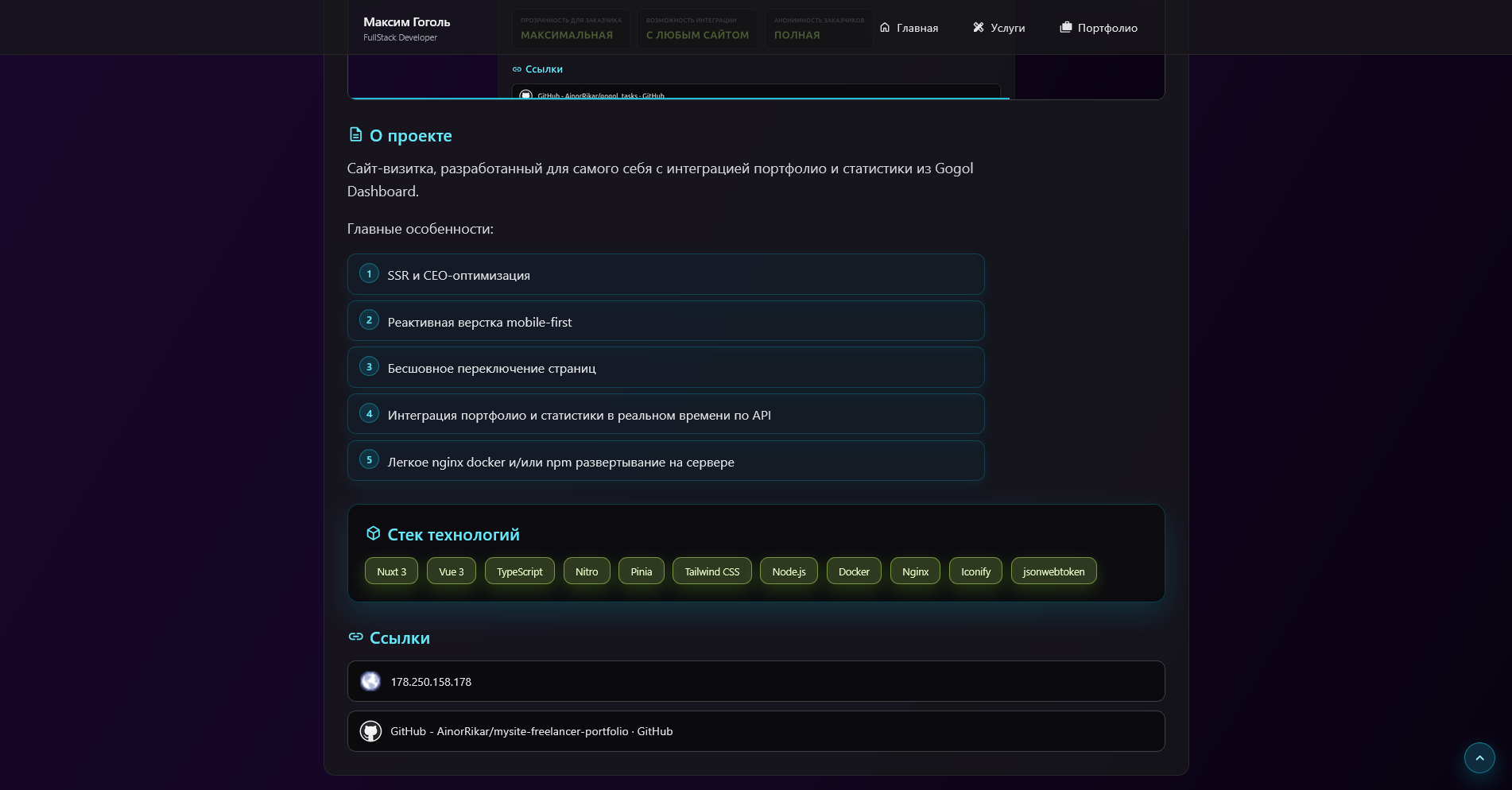Screen dimensions: 1512x790
Task: Click the chain icon beside Ссылки heading
Action: point(355,637)
